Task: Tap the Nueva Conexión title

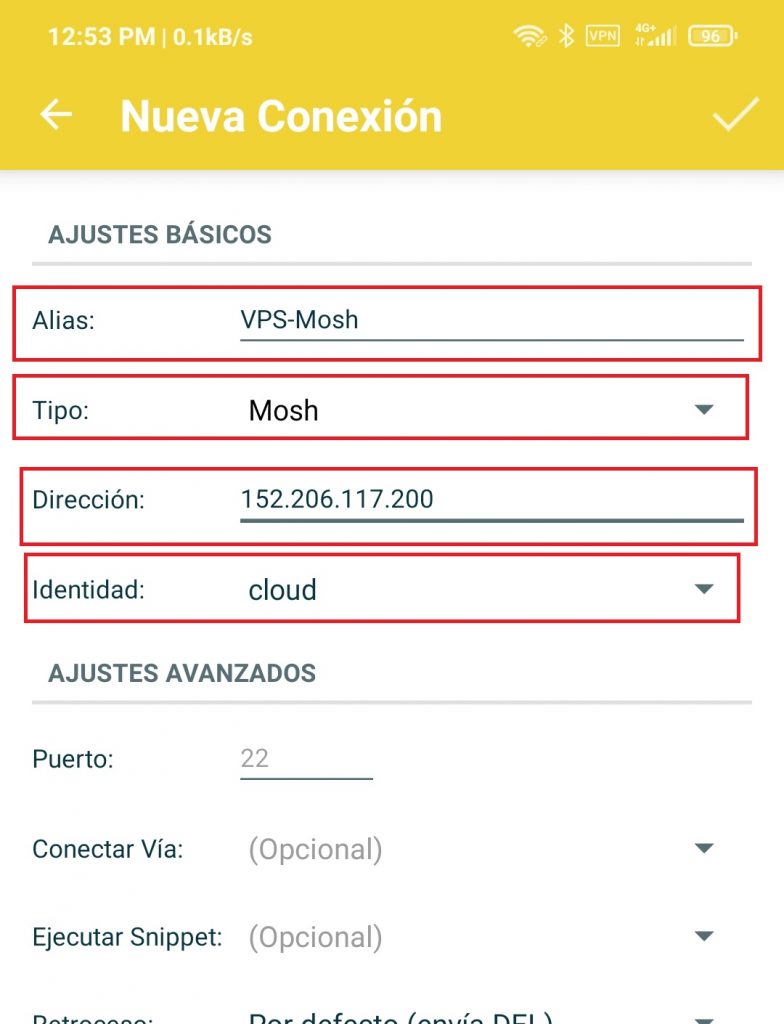Action: 282,116
